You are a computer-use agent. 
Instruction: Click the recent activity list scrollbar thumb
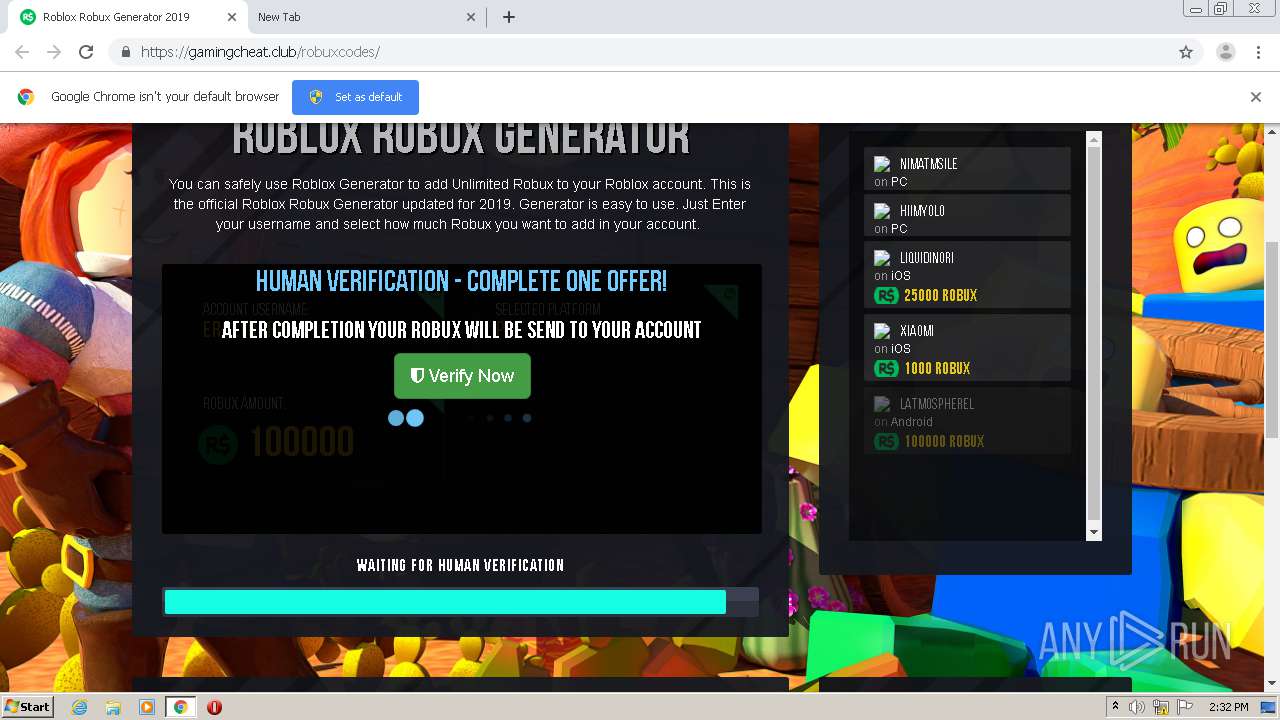click(x=1094, y=333)
